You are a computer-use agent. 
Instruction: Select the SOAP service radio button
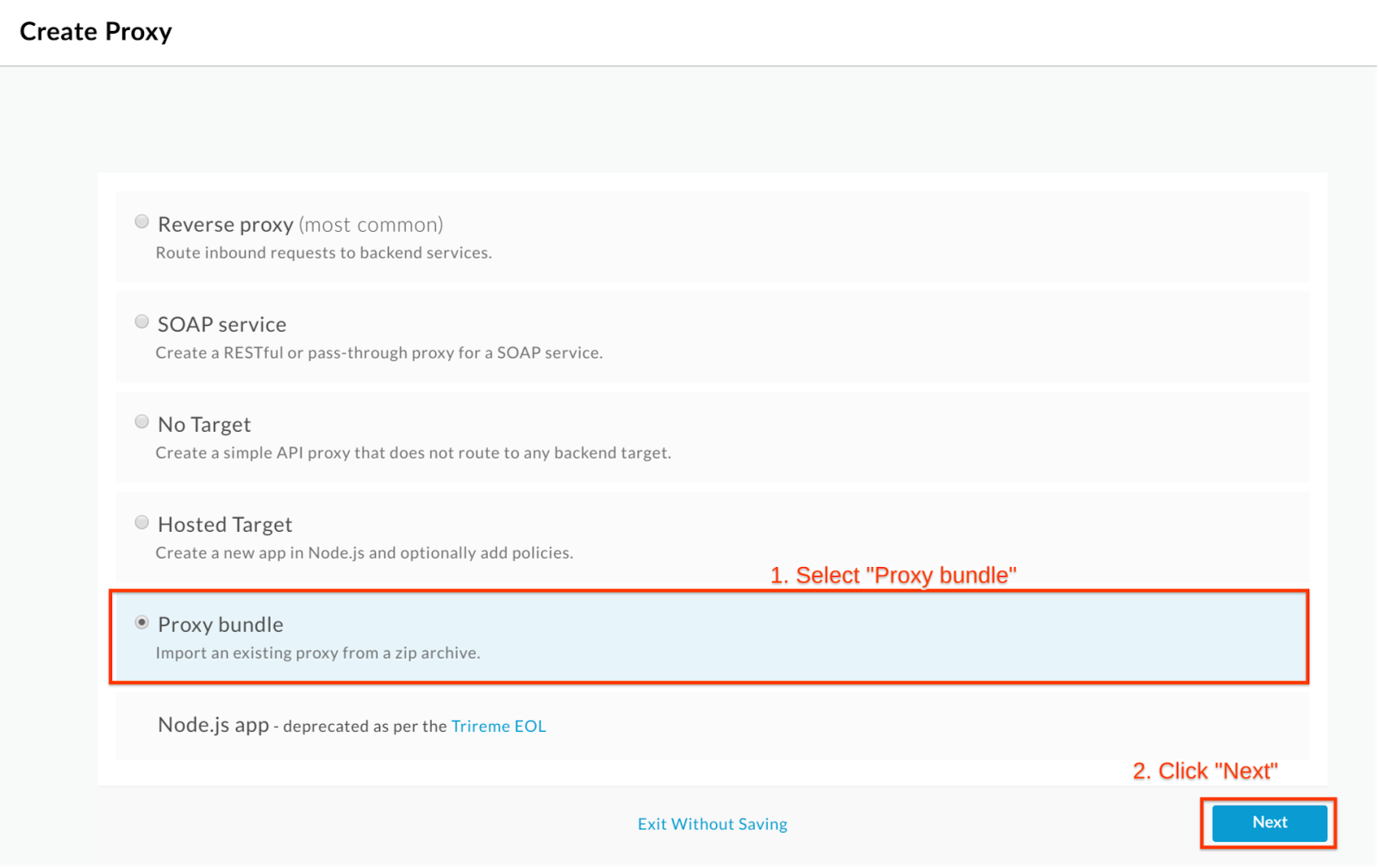142,322
